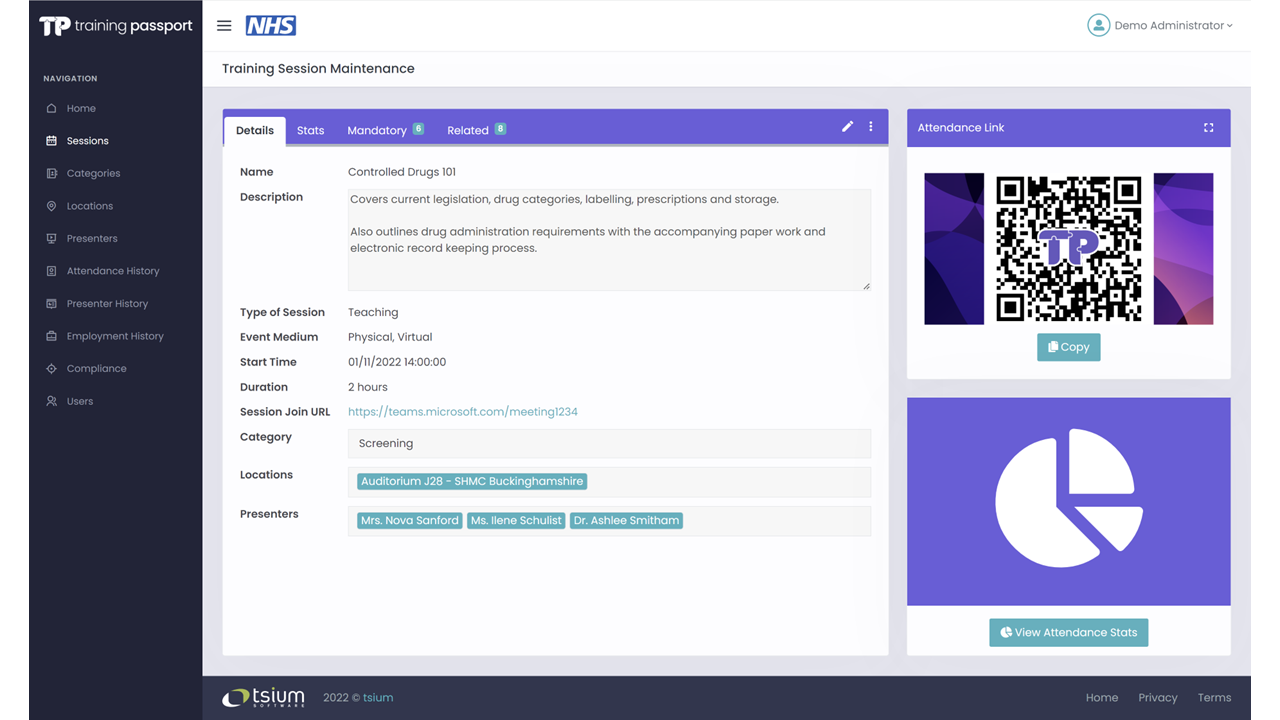1280x720 pixels.
Task: Click inside the Description text area
Action: [x=610, y=240]
